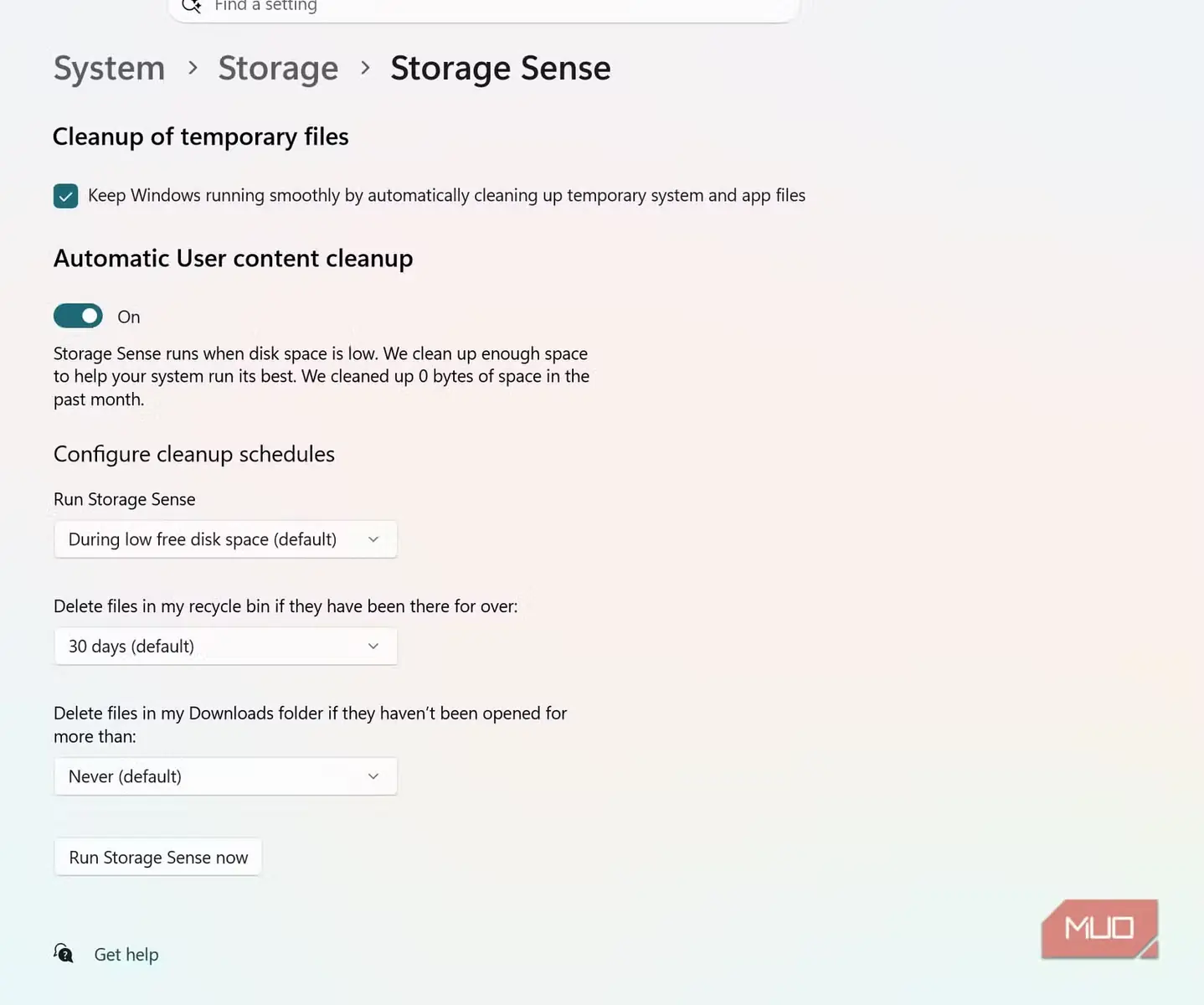The height and width of the screenshot is (1005, 1204).
Task: Turn off Automatic User content cleanup toggle
Action: tap(78, 316)
